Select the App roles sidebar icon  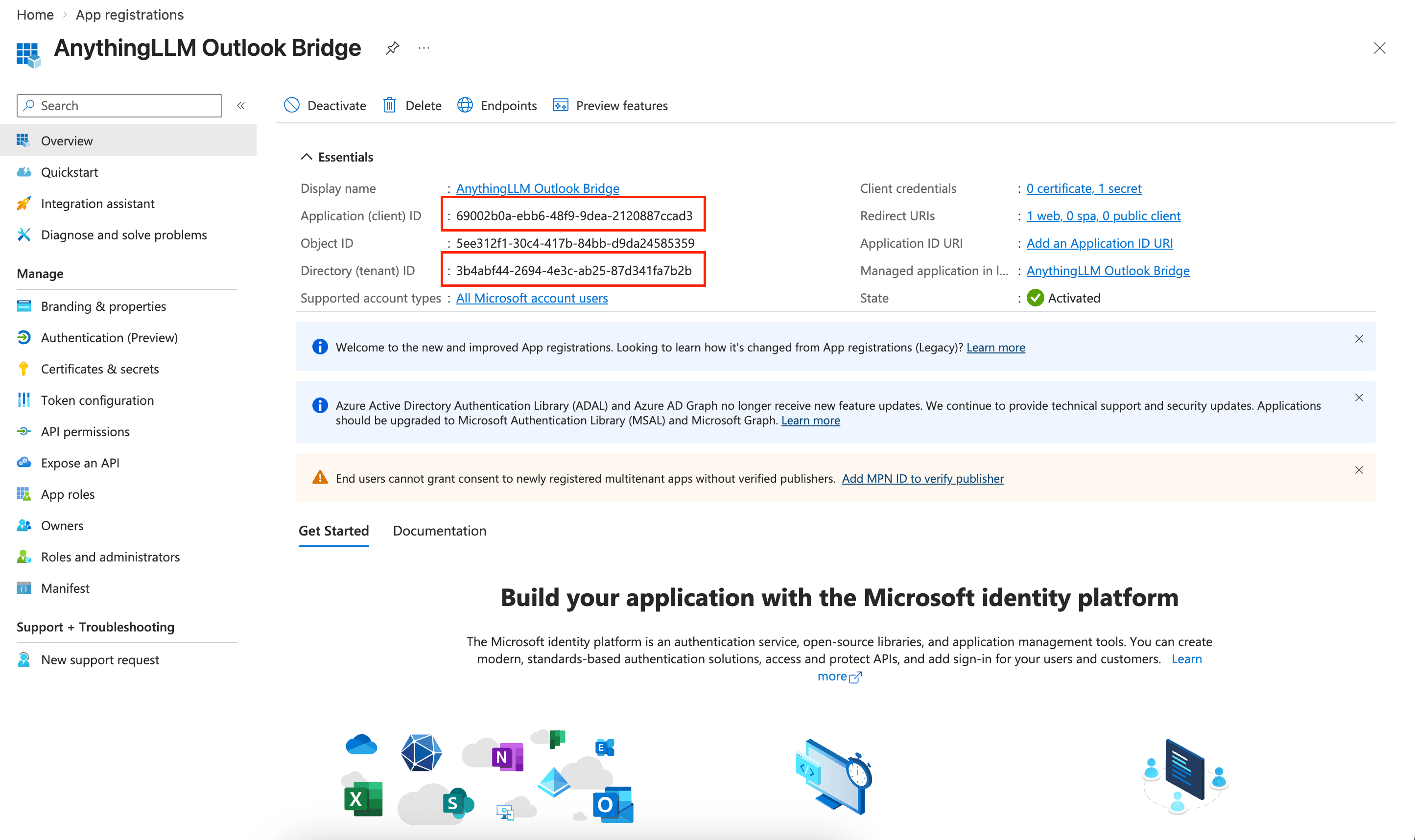23,493
